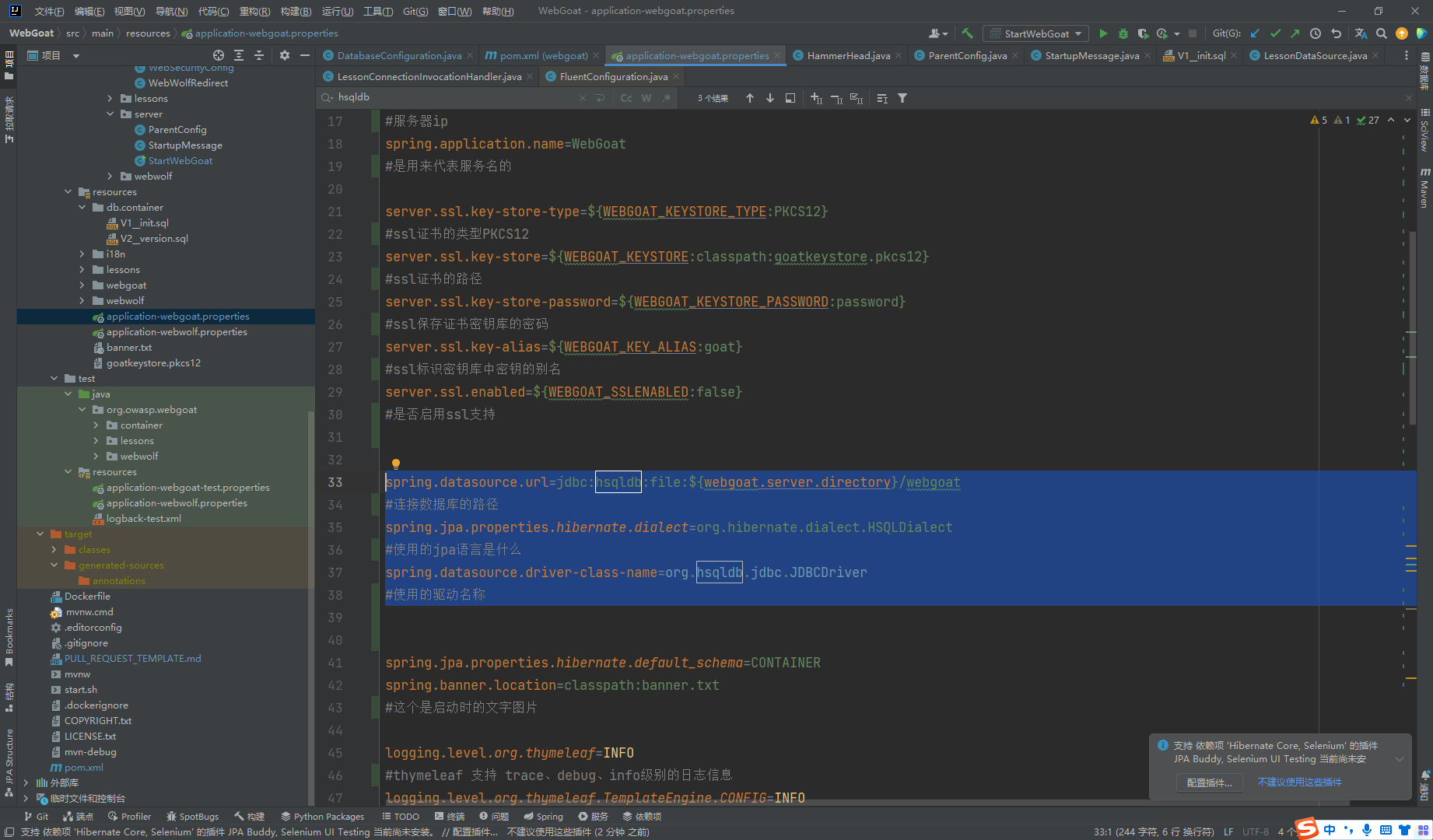Open project panel settings gear
The height and width of the screenshot is (840, 1433).
point(284,55)
